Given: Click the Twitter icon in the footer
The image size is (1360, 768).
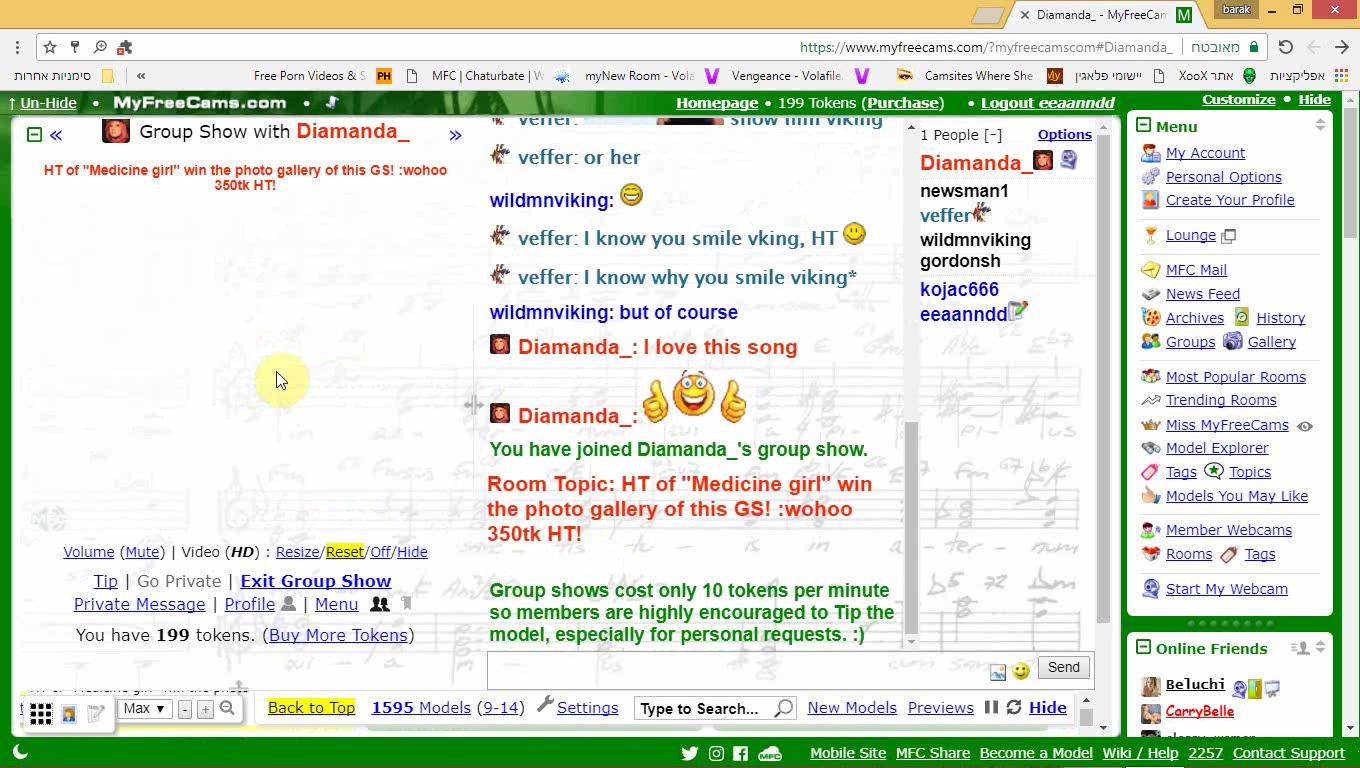Looking at the screenshot, I should tap(689, 753).
